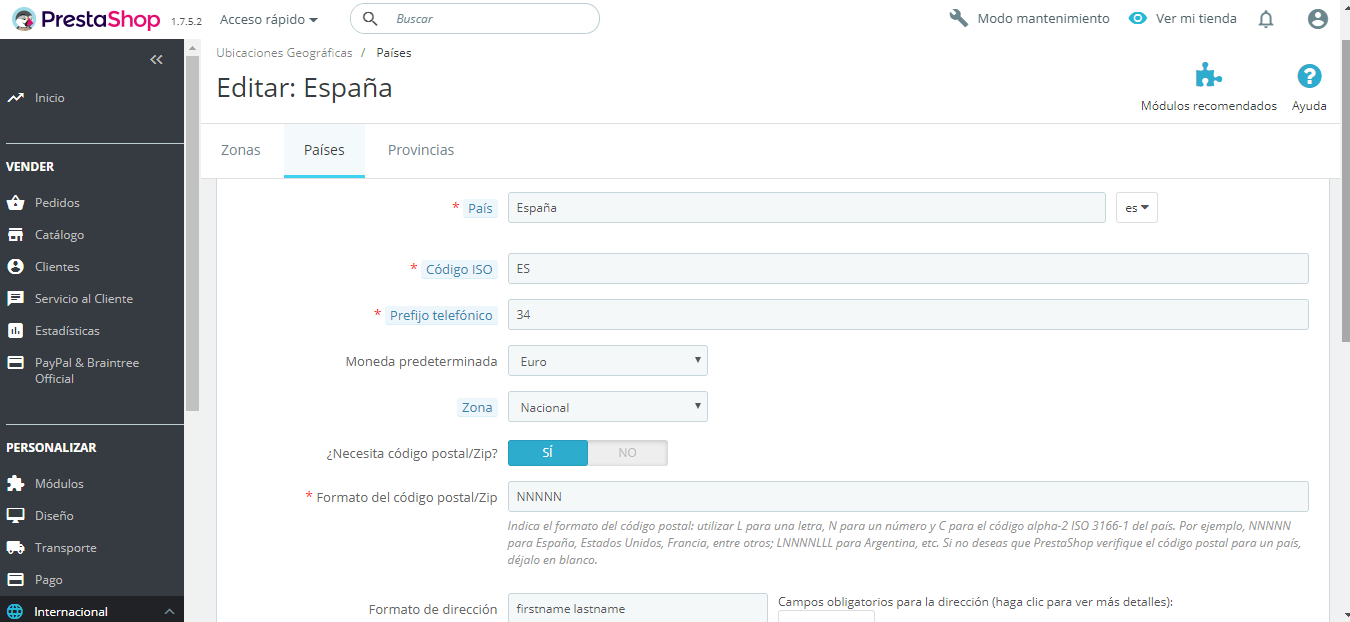Click the Formato de dirección text area
This screenshot has width=1350, height=622.
click(x=638, y=608)
